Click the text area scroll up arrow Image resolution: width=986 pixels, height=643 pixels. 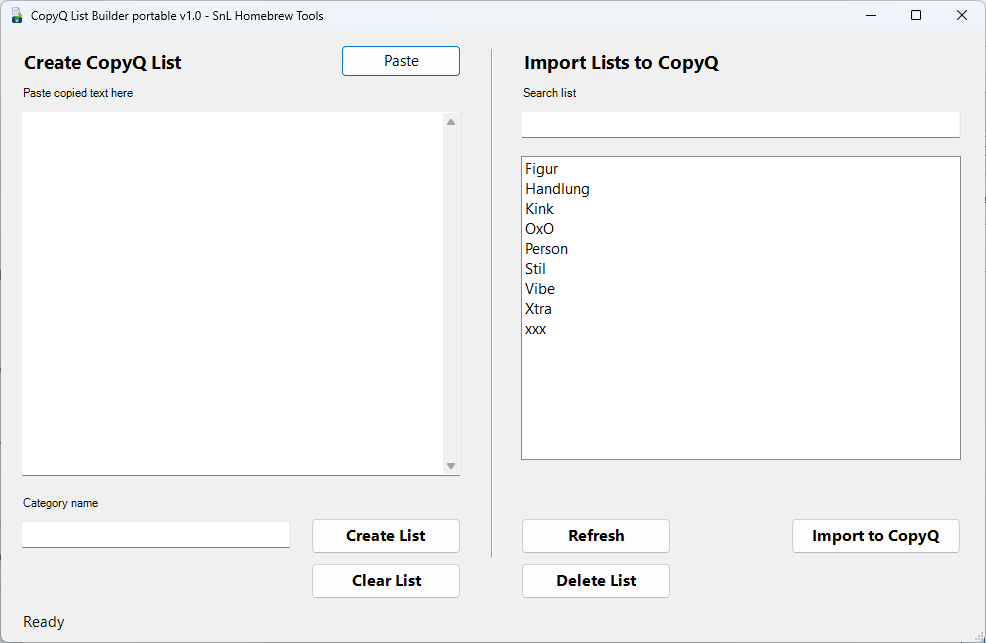(x=451, y=122)
